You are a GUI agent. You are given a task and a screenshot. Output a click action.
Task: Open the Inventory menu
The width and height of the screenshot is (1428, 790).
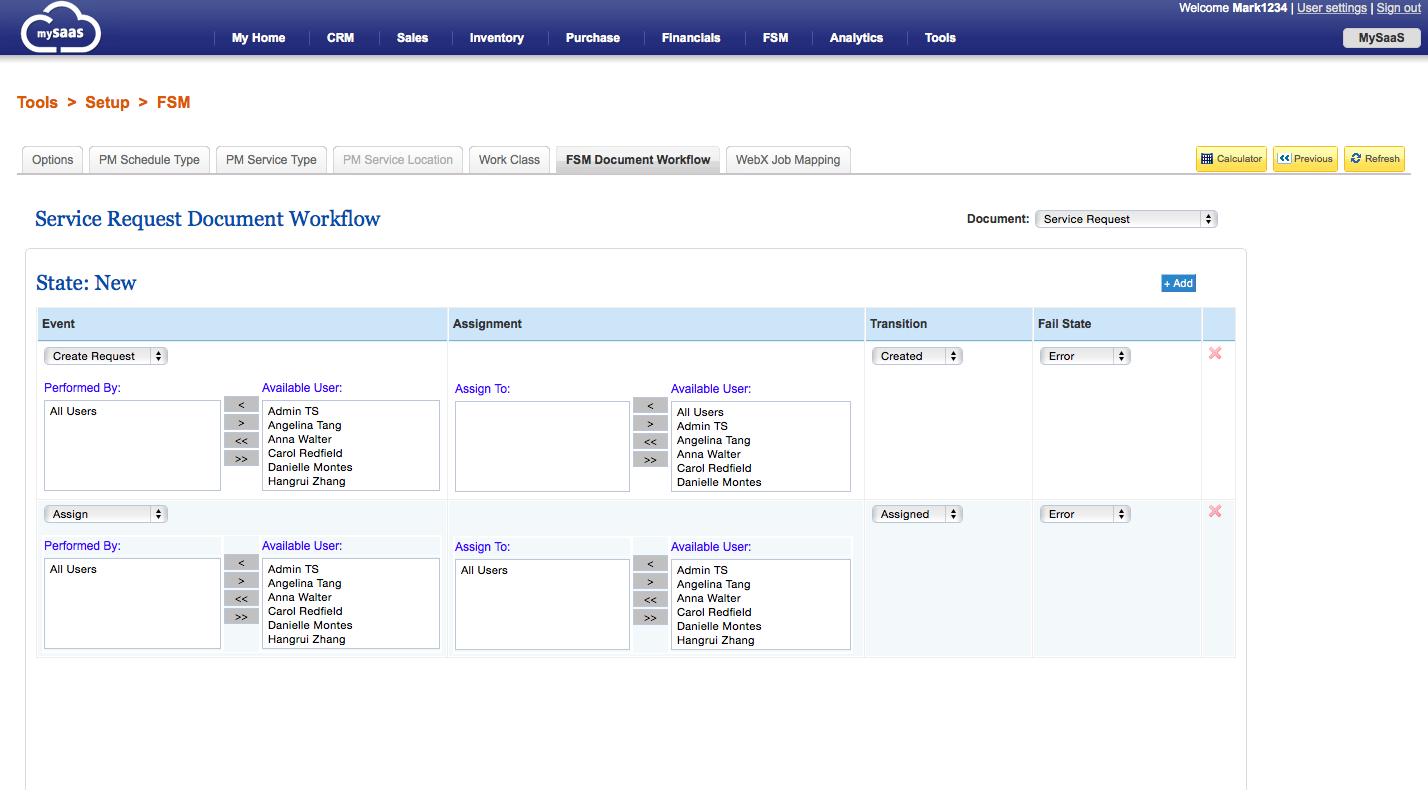[x=497, y=38]
